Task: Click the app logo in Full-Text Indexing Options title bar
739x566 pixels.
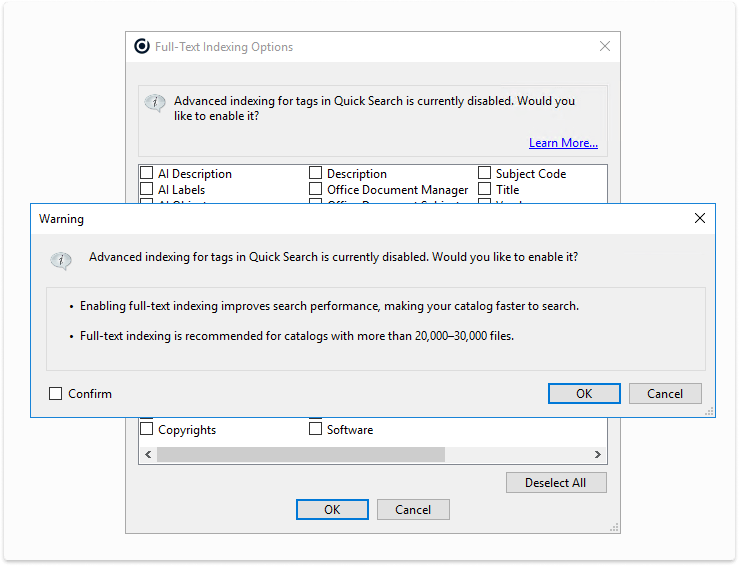Action: tap(142, 46)
